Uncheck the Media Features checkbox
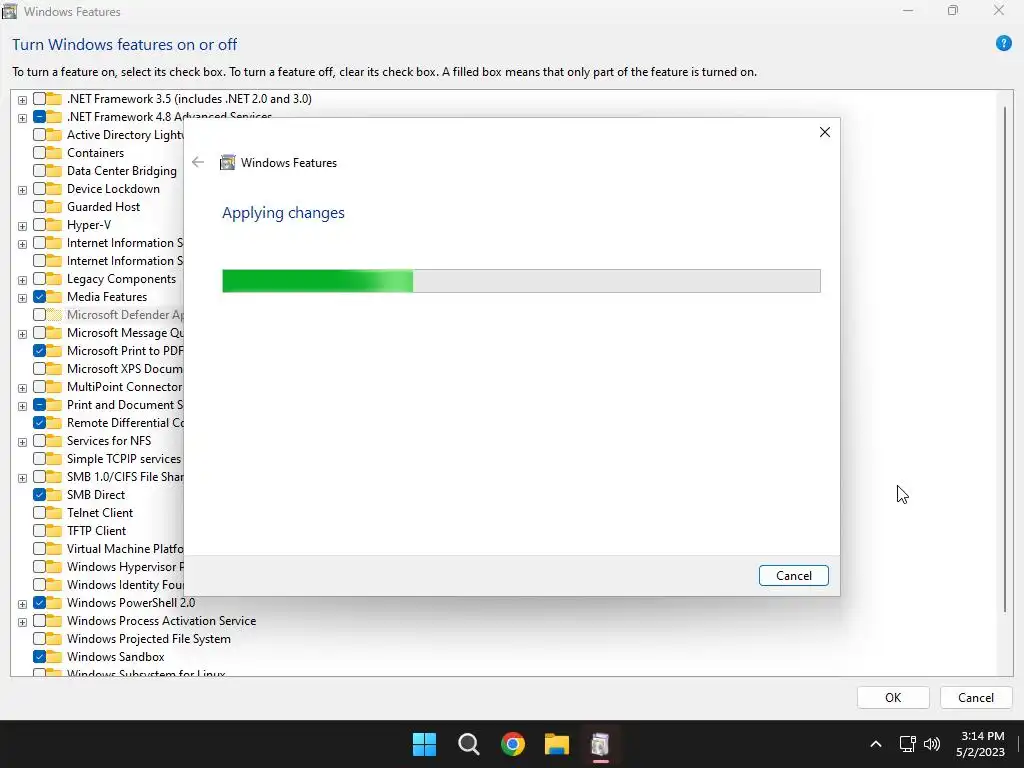 tap(39, 297)
